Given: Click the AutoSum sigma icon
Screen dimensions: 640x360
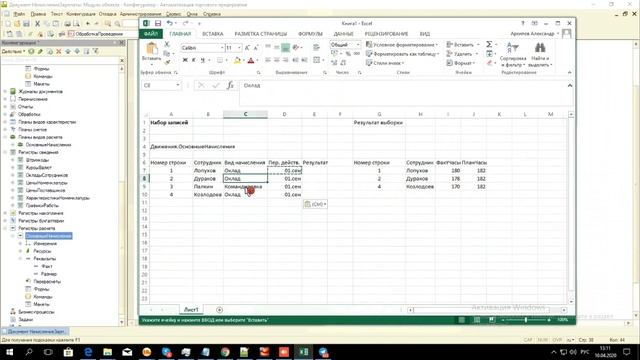Looking at the screenshot, I should click(x=489, y=44).
